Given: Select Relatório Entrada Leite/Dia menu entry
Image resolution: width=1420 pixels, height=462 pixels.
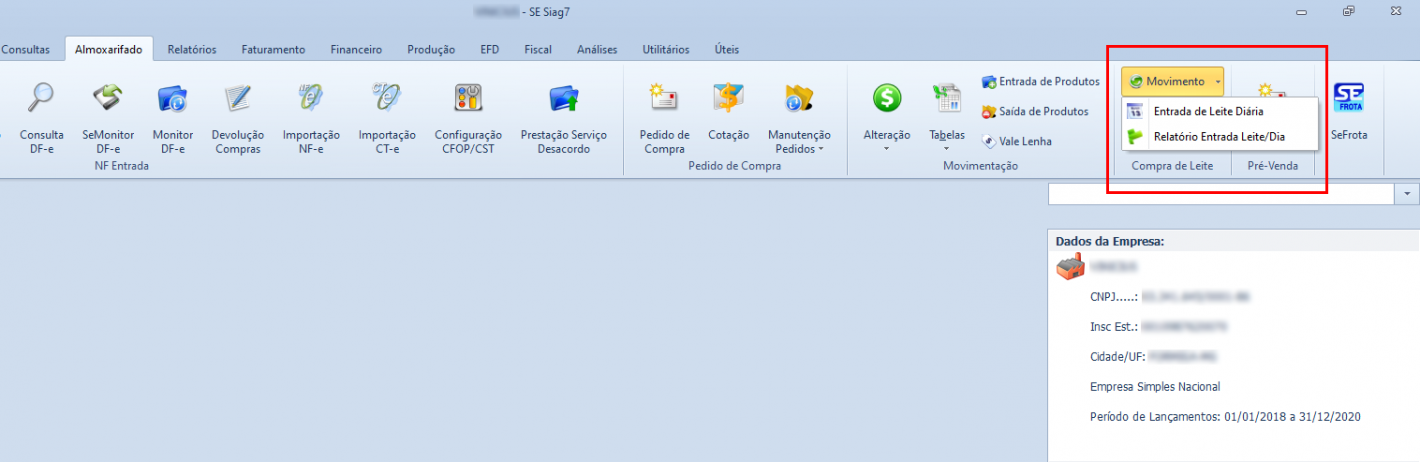Looking at the screenshot, I should 1219,136.
